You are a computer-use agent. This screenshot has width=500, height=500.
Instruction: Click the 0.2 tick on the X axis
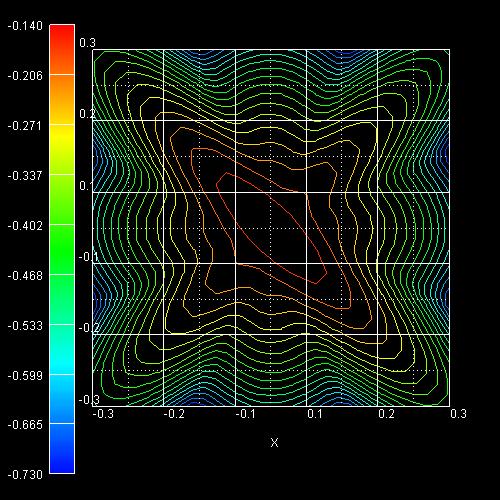[x=387, y=414]
